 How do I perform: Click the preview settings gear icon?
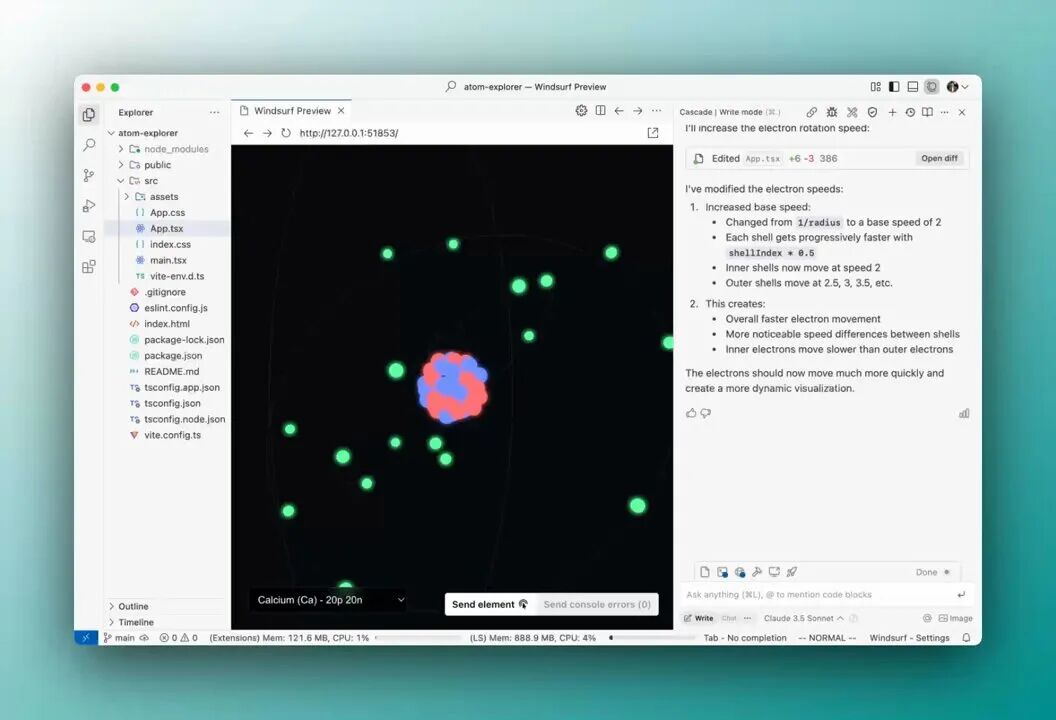click(581, 110)
